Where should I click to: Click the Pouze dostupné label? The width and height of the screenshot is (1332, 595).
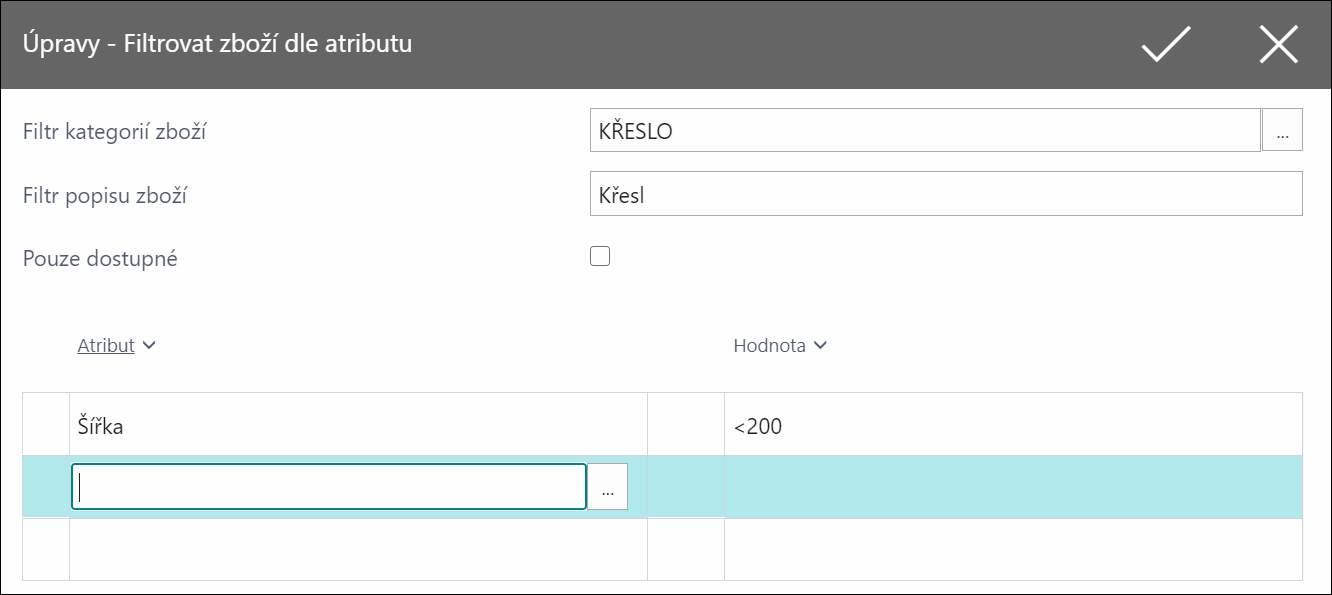[x=100, y=258]
